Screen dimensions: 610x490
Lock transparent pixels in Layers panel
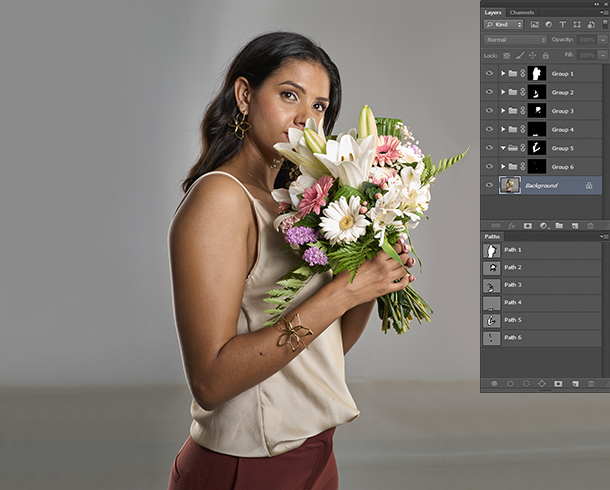(507, 56)
